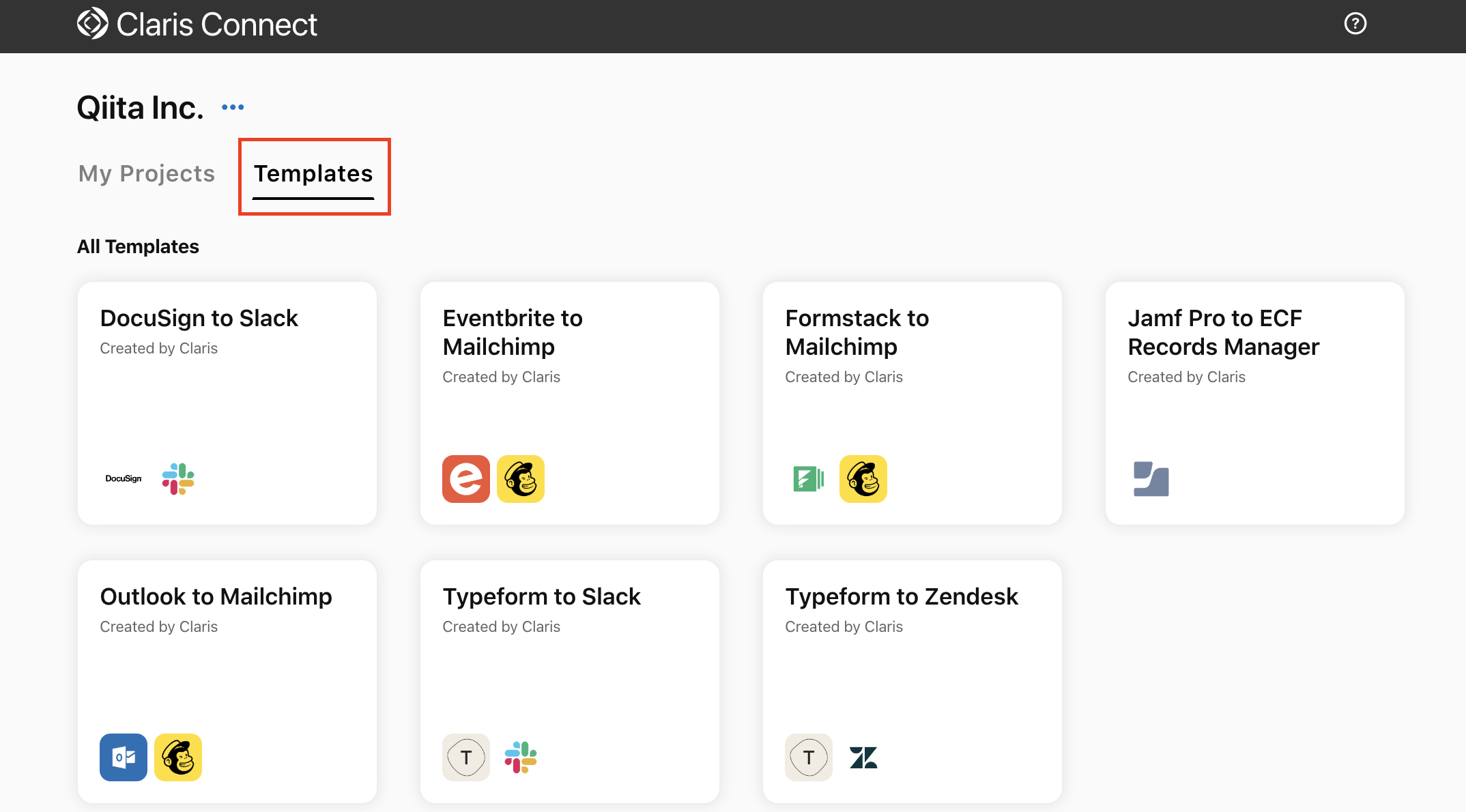Click the Outlook blue icon

124,757
